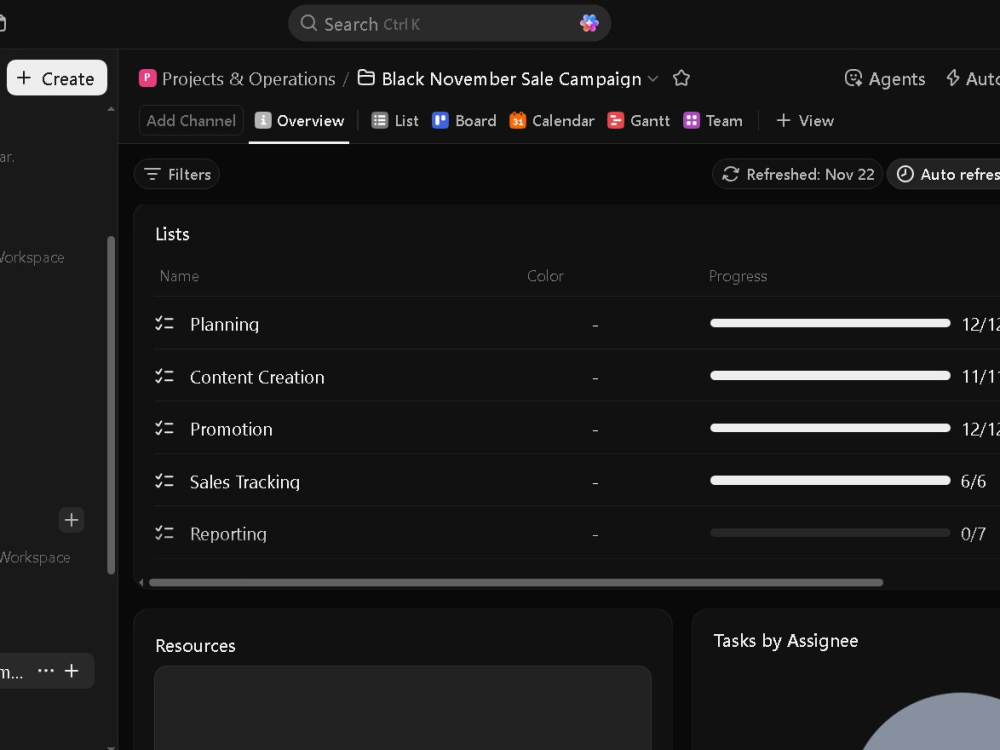
Task: Click the Promotion progress bar
Action: pos(830,428)
